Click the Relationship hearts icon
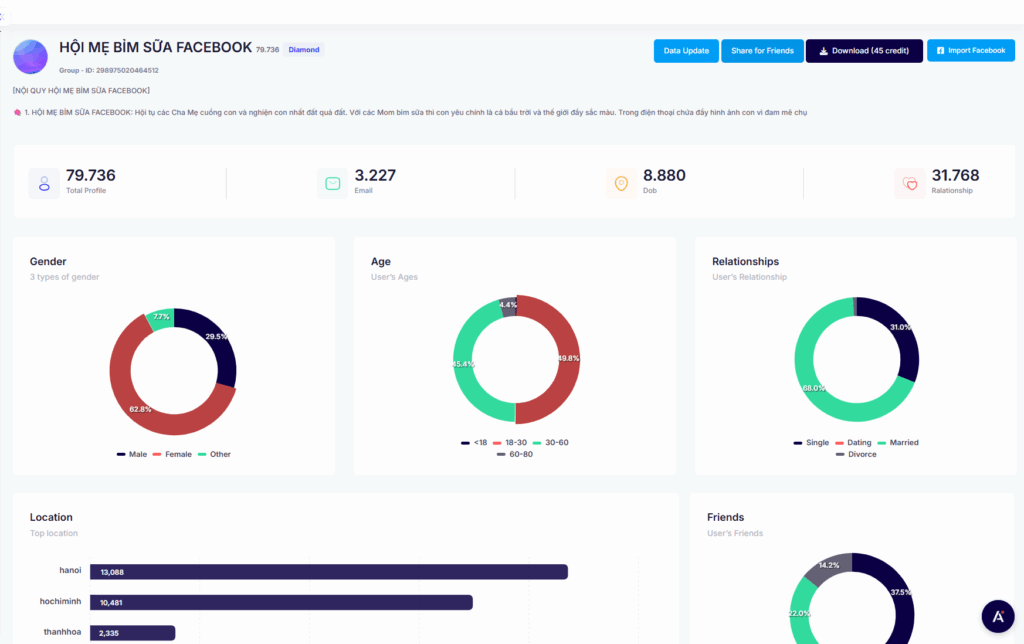The height and width of the screenshot is (644, 1024). pyautogui.click(x=910, y=184)
